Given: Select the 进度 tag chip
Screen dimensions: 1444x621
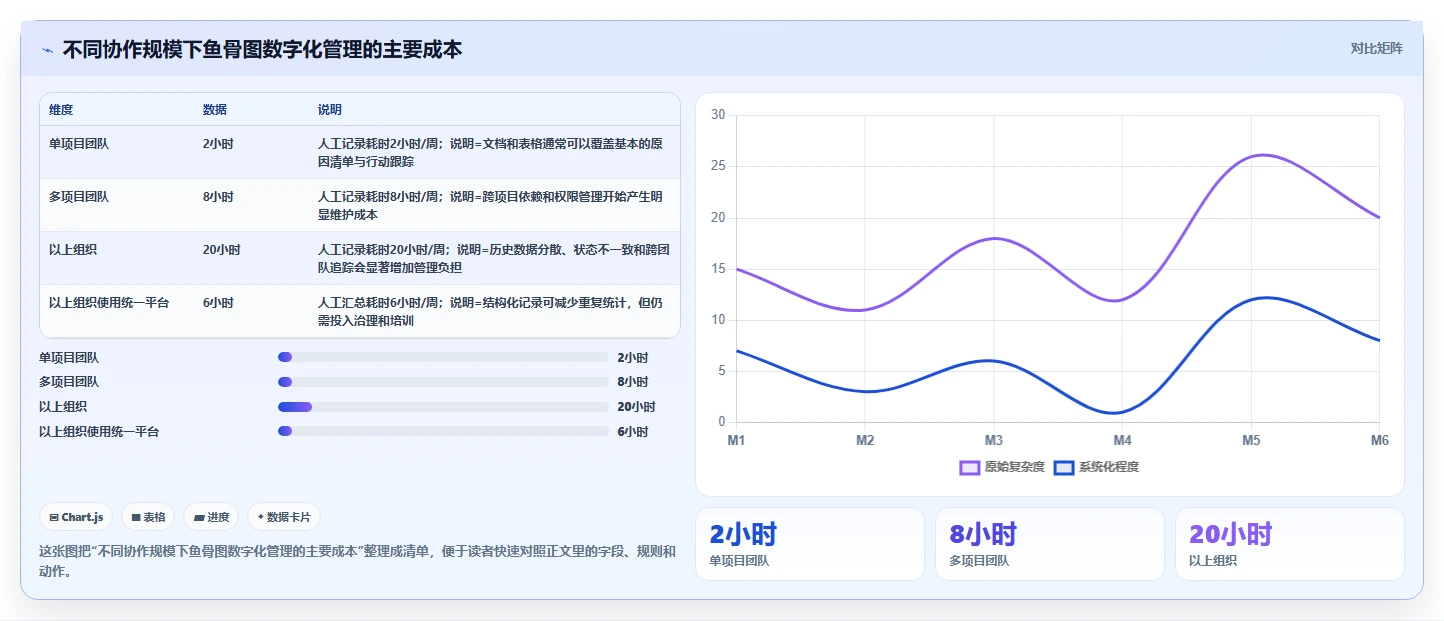Looking at the screenshot, I should coord(211,517).
